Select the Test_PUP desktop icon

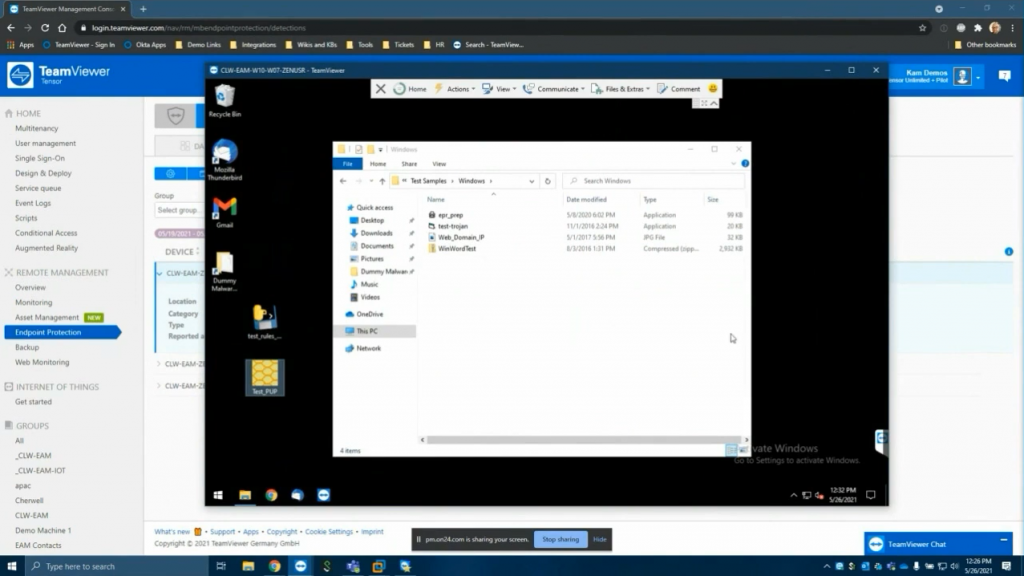click(x=264, y=377)
